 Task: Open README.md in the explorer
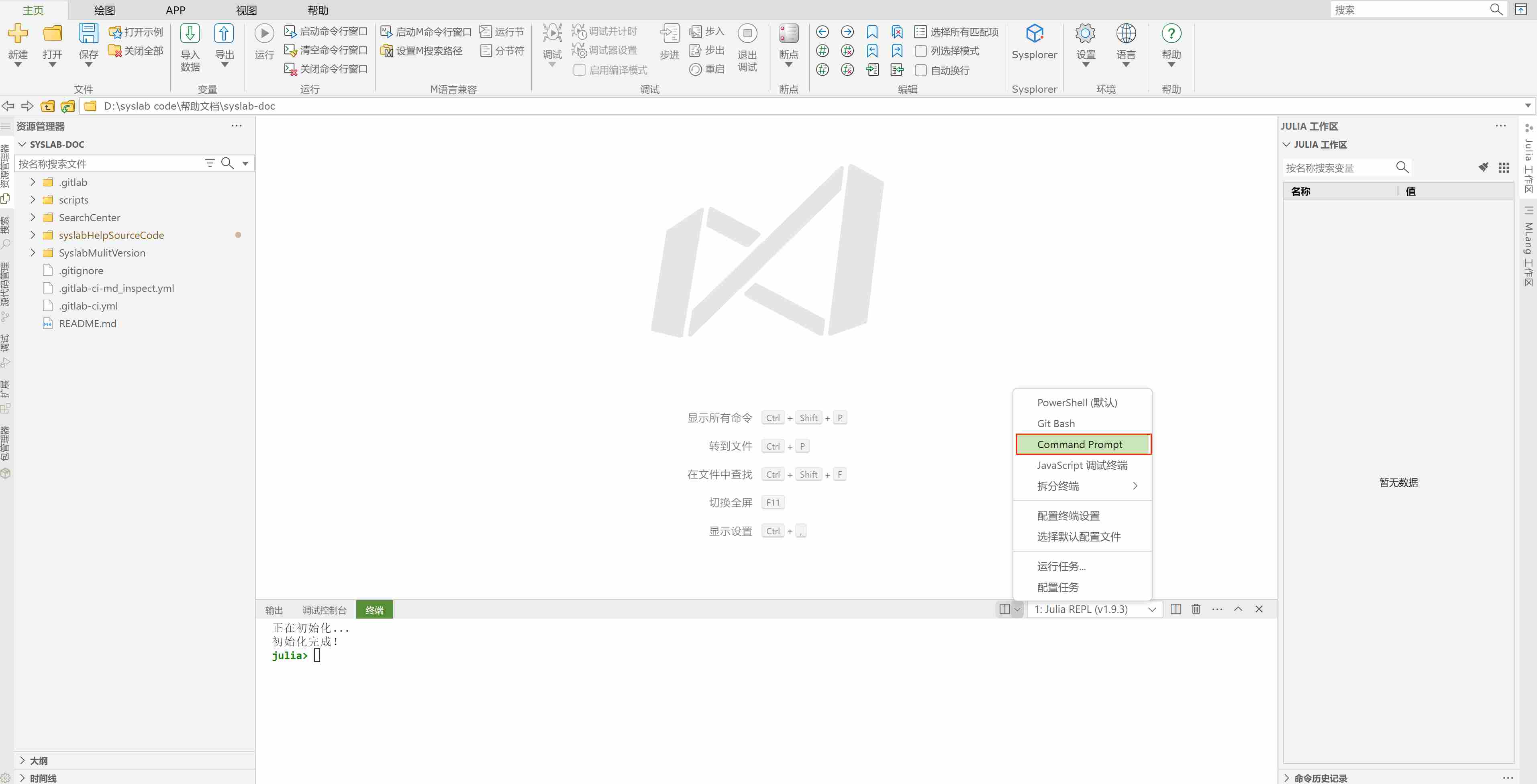pyautogui.click(x=88, y=323)
